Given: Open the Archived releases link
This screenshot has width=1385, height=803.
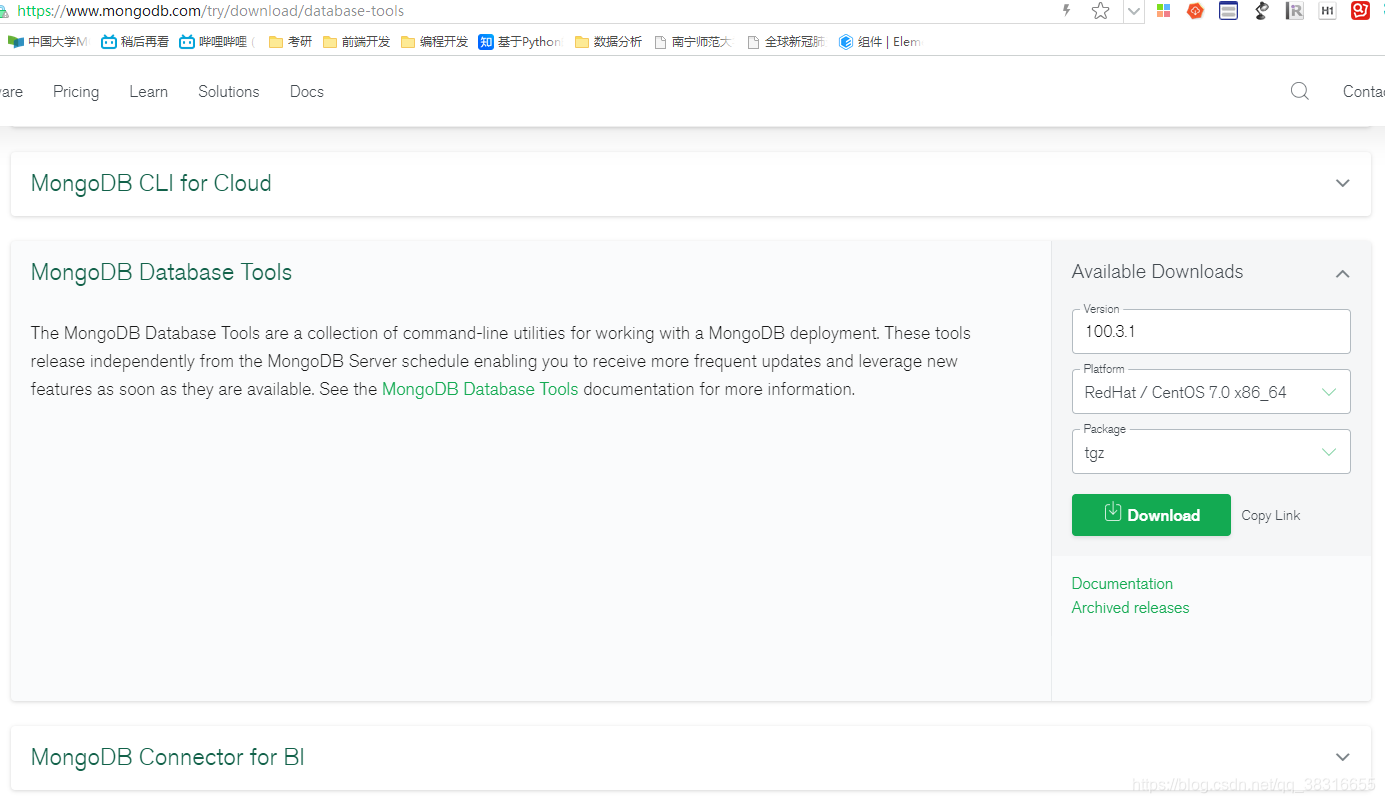Looking at the screenshot, I should pyautogui.click(x=1130, y=607).
